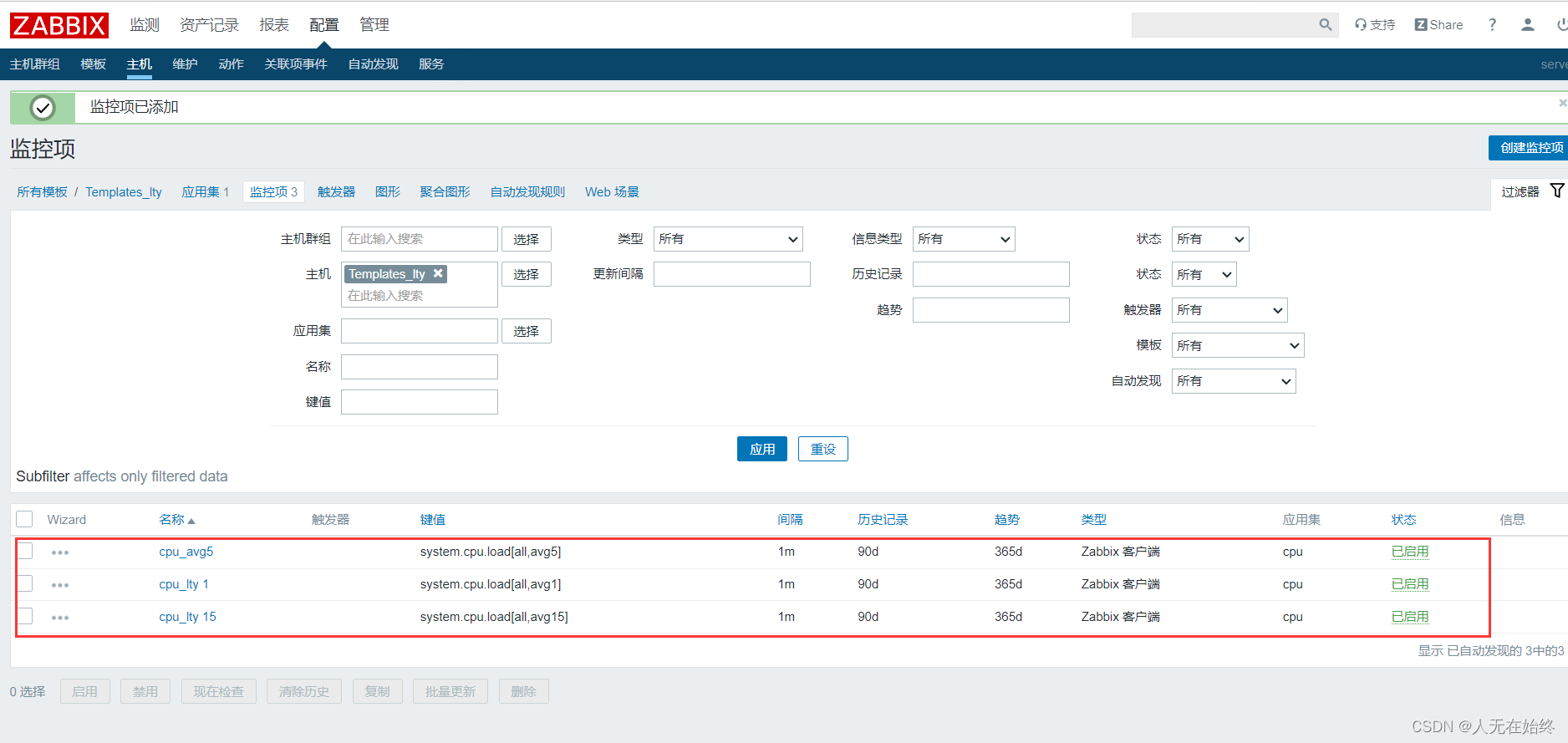Focus the top search box
This screenshot has width=1568, height=743.
tap(1224, 25)
